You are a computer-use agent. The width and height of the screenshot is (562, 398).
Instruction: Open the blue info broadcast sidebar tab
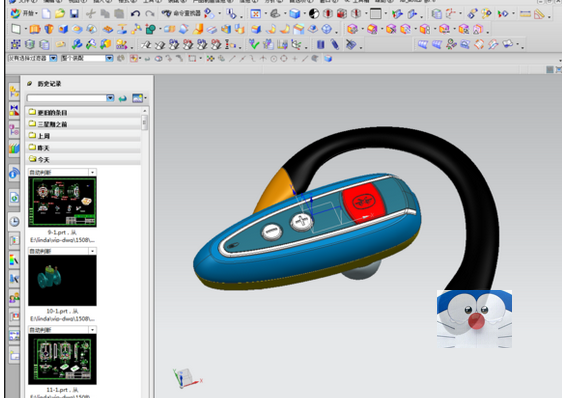(x=14, y=173)
